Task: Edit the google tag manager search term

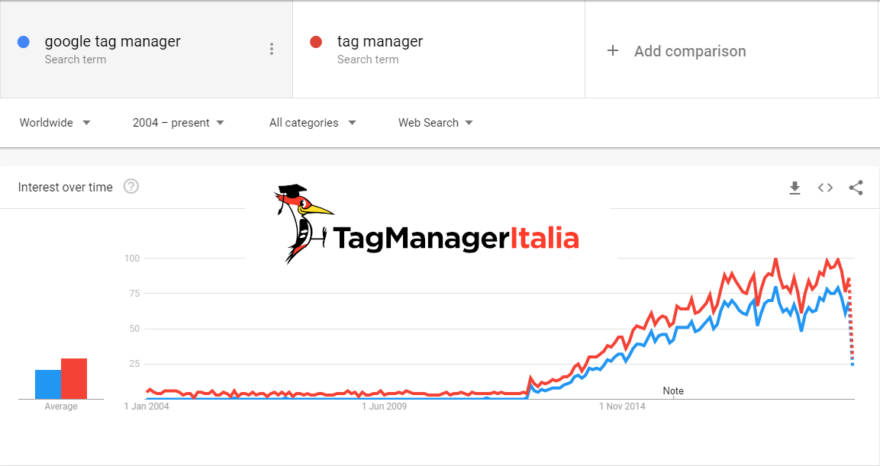Action: 113,42
